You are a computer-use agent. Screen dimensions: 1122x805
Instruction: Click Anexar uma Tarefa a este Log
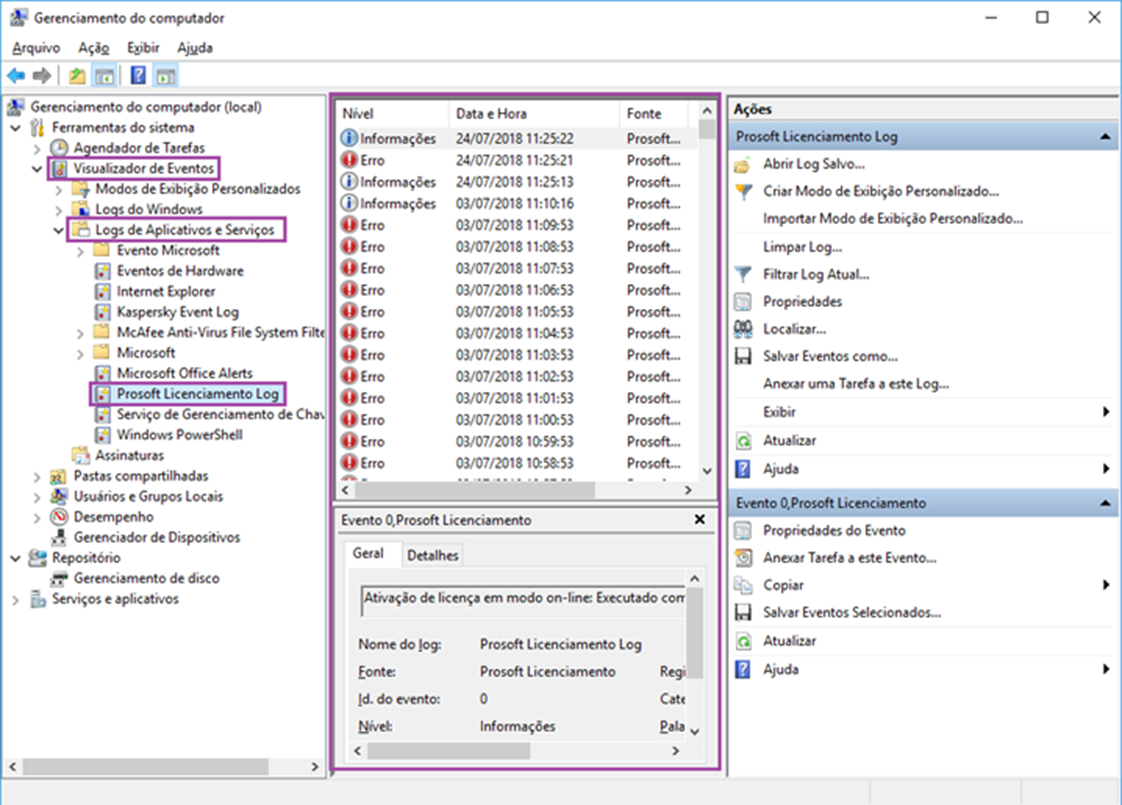point(856,384)
